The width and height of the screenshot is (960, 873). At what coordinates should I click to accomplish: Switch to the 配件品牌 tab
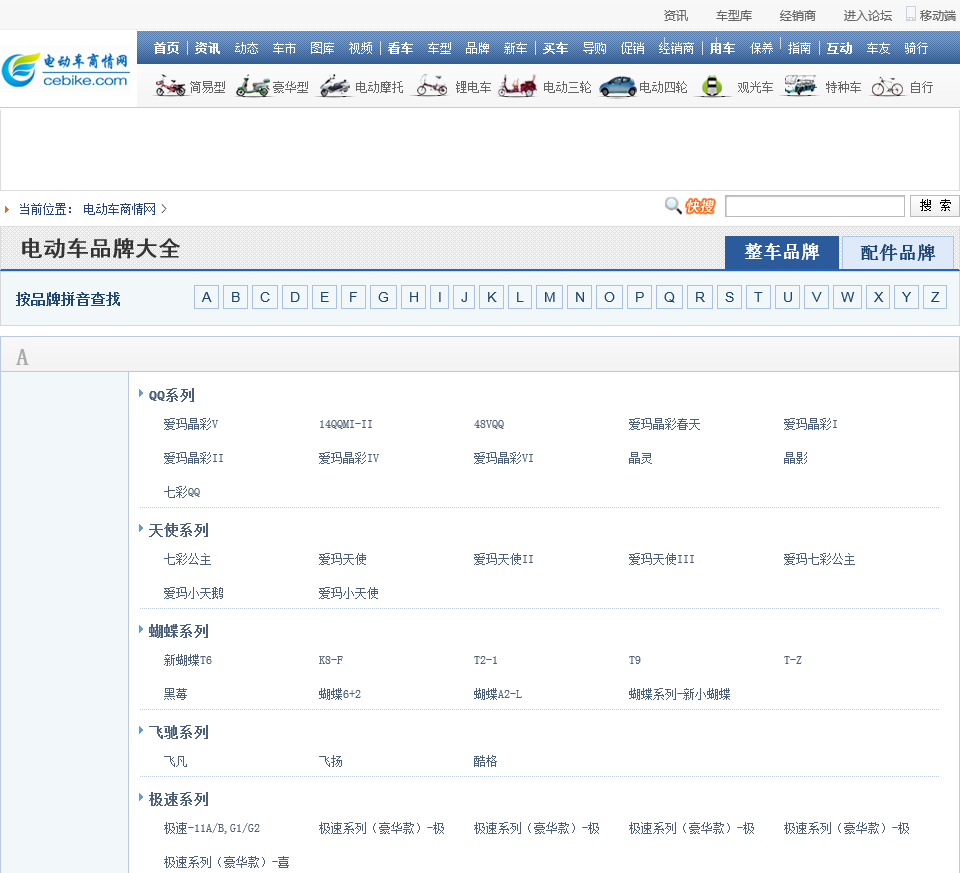click(x=898, y=253)
